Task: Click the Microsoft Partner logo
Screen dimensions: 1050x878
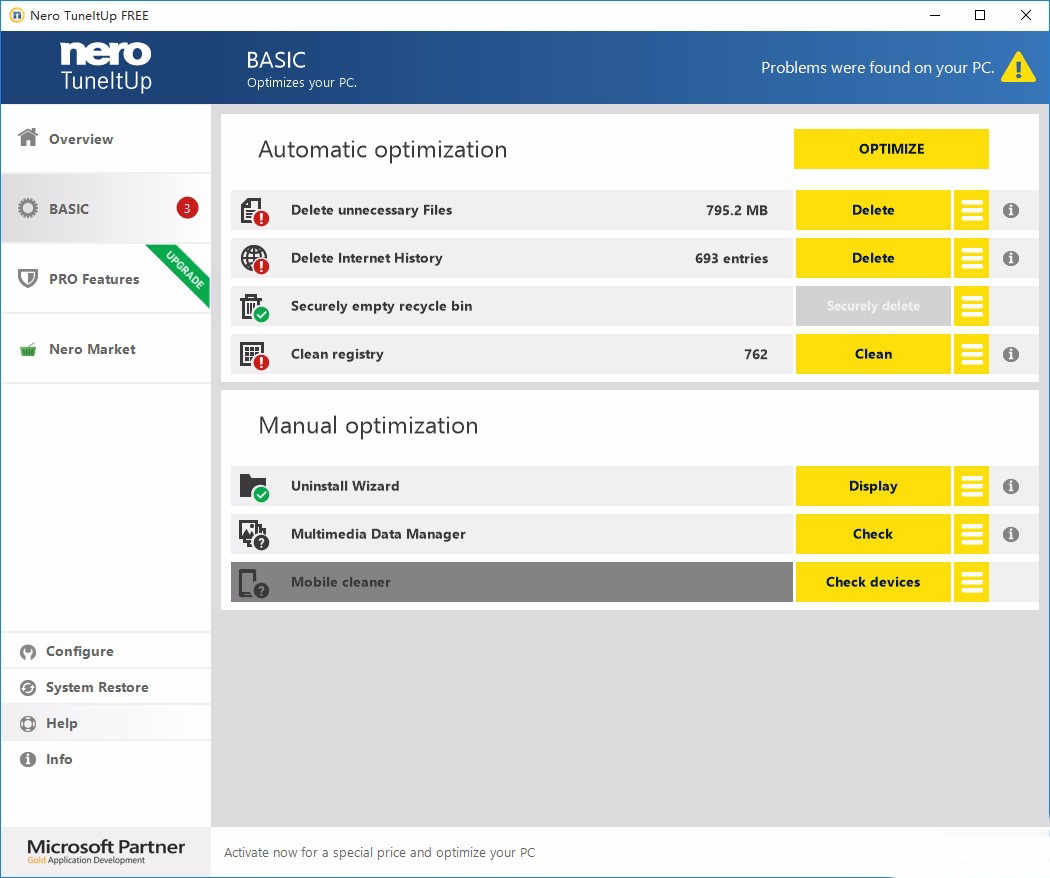Action: (x=106, y=851)
